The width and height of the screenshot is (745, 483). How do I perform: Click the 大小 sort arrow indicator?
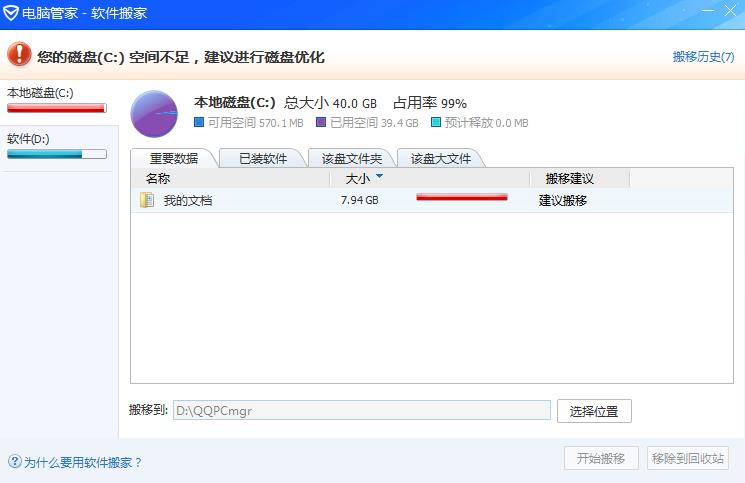379,176
